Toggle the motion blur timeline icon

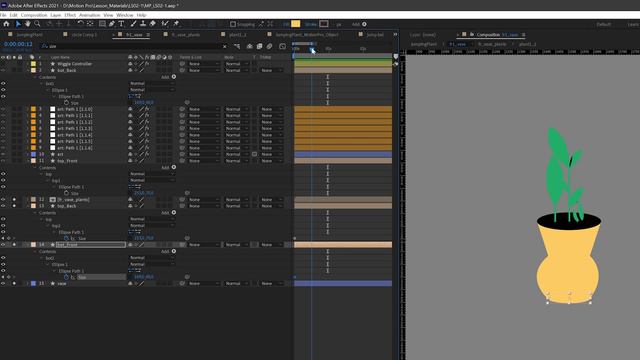coord(270,47)
